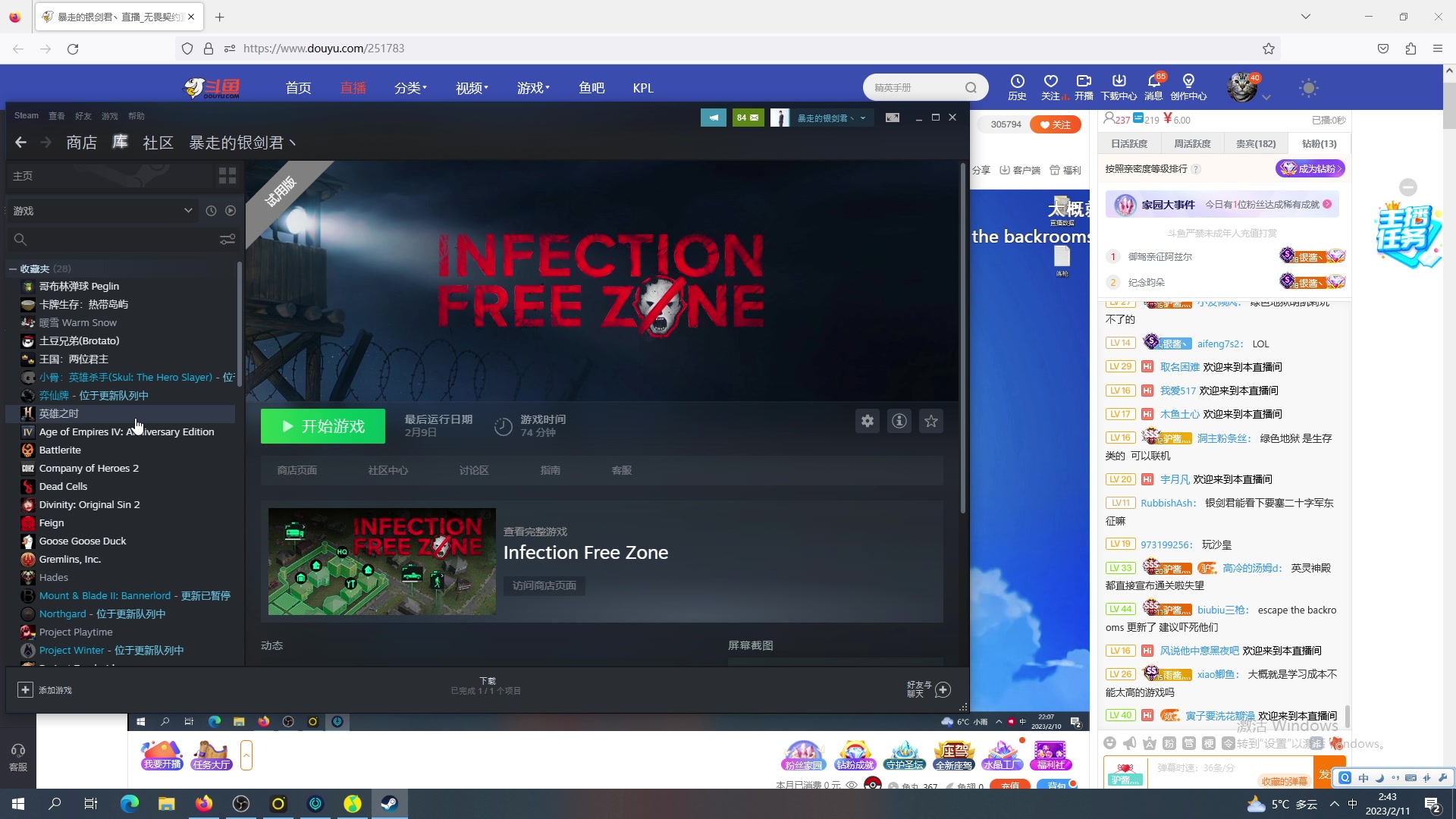Click library recent clock filter icon
The width and height of the screenshot is (1456, 819).
[211, 211]
